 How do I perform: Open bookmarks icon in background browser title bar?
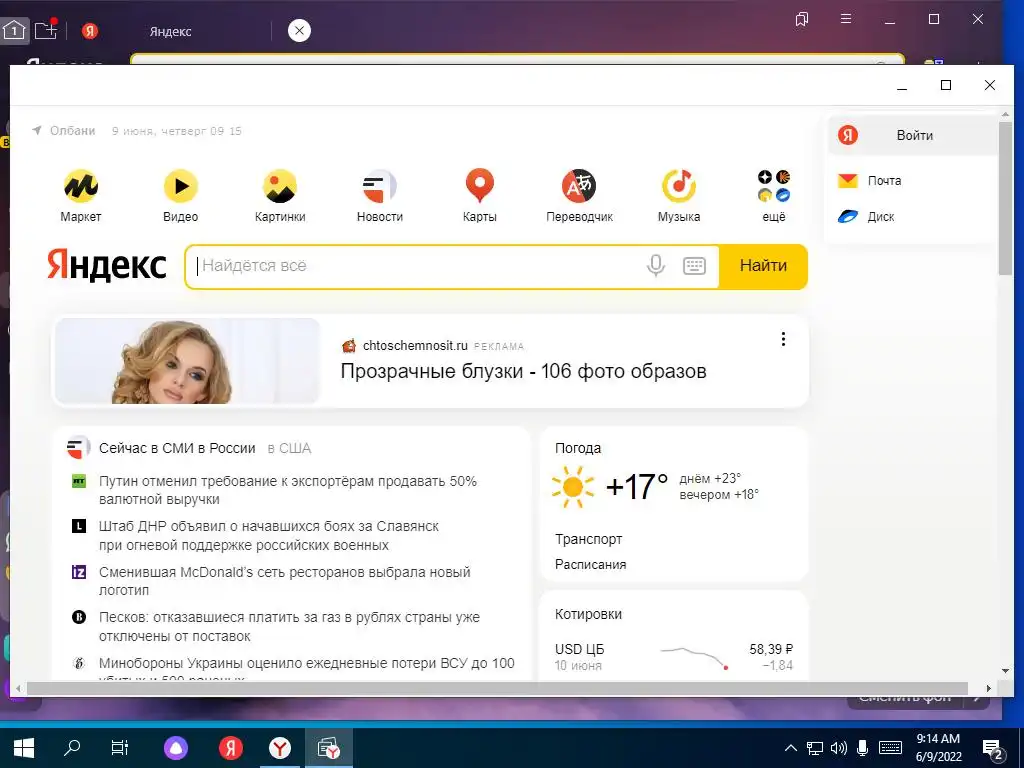click(x=802, y=19)
